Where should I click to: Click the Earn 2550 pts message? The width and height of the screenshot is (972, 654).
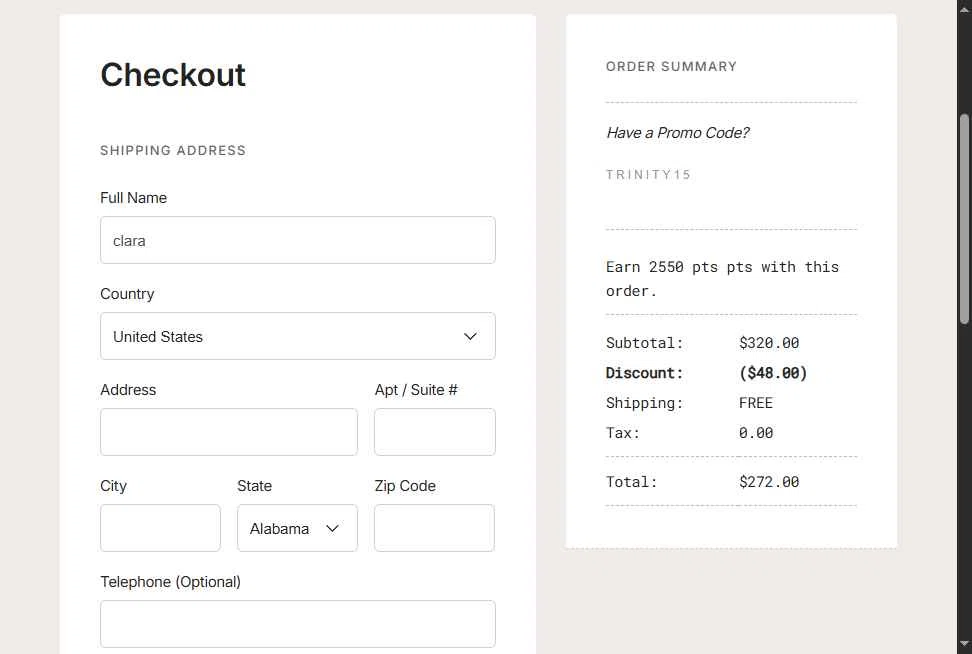pyautogui.click(x=722, y=279)
